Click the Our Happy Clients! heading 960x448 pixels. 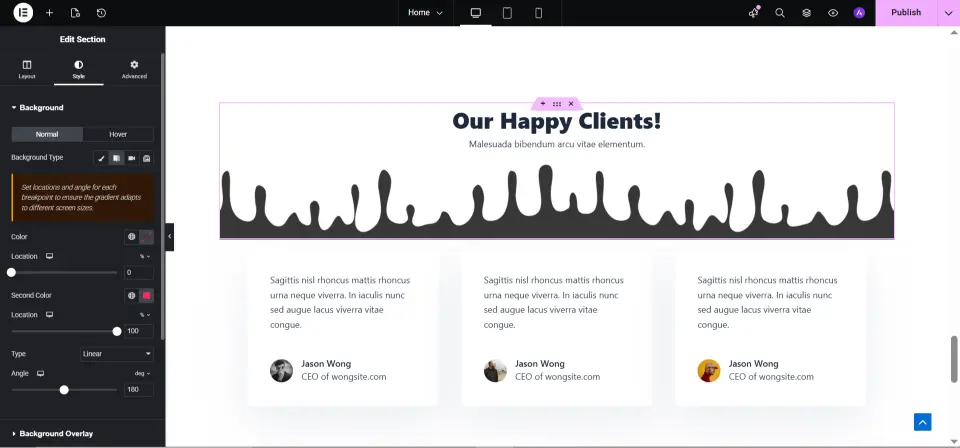[557, 121]
